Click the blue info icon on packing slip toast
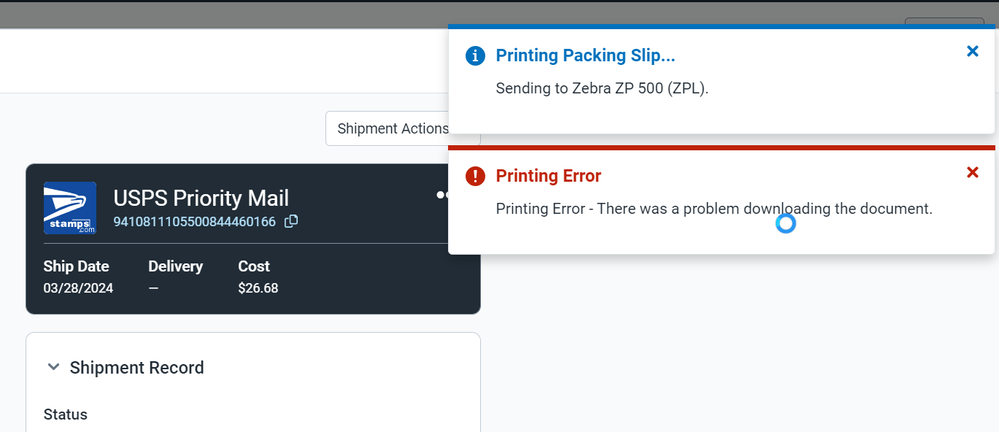 pyautogui.click(x=476, y=56)
